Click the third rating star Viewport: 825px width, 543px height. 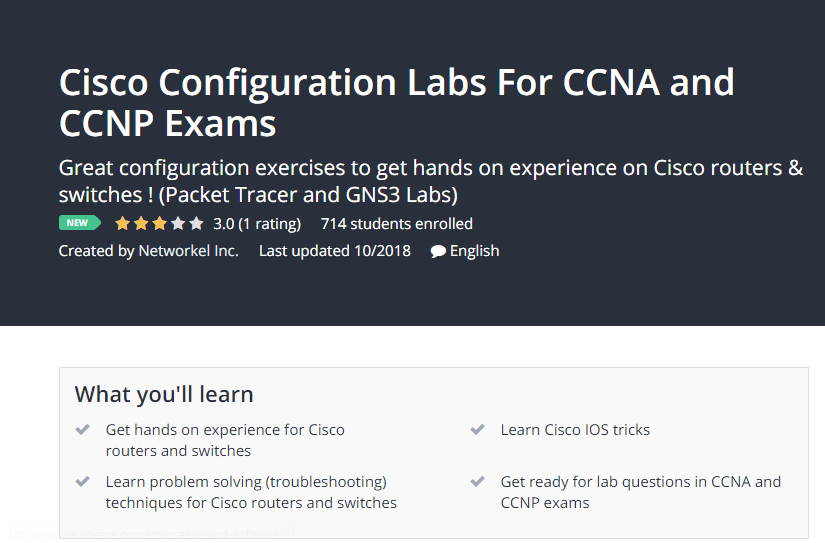(159, 224)
